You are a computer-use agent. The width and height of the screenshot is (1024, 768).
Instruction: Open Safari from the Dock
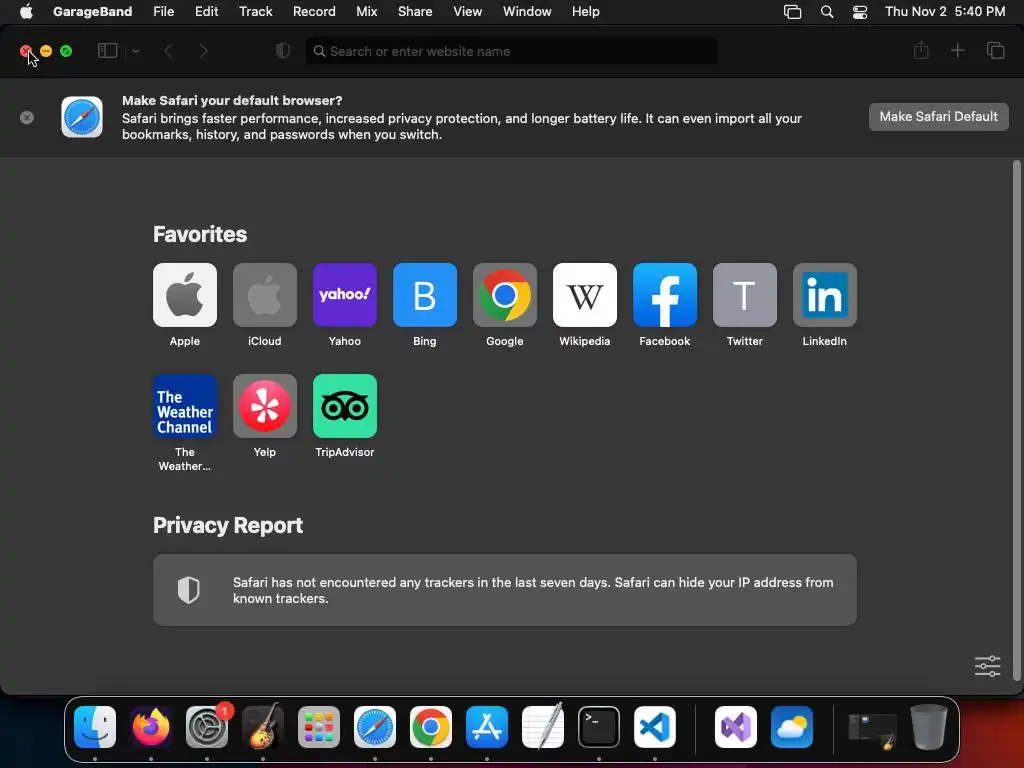pos(375,727)
